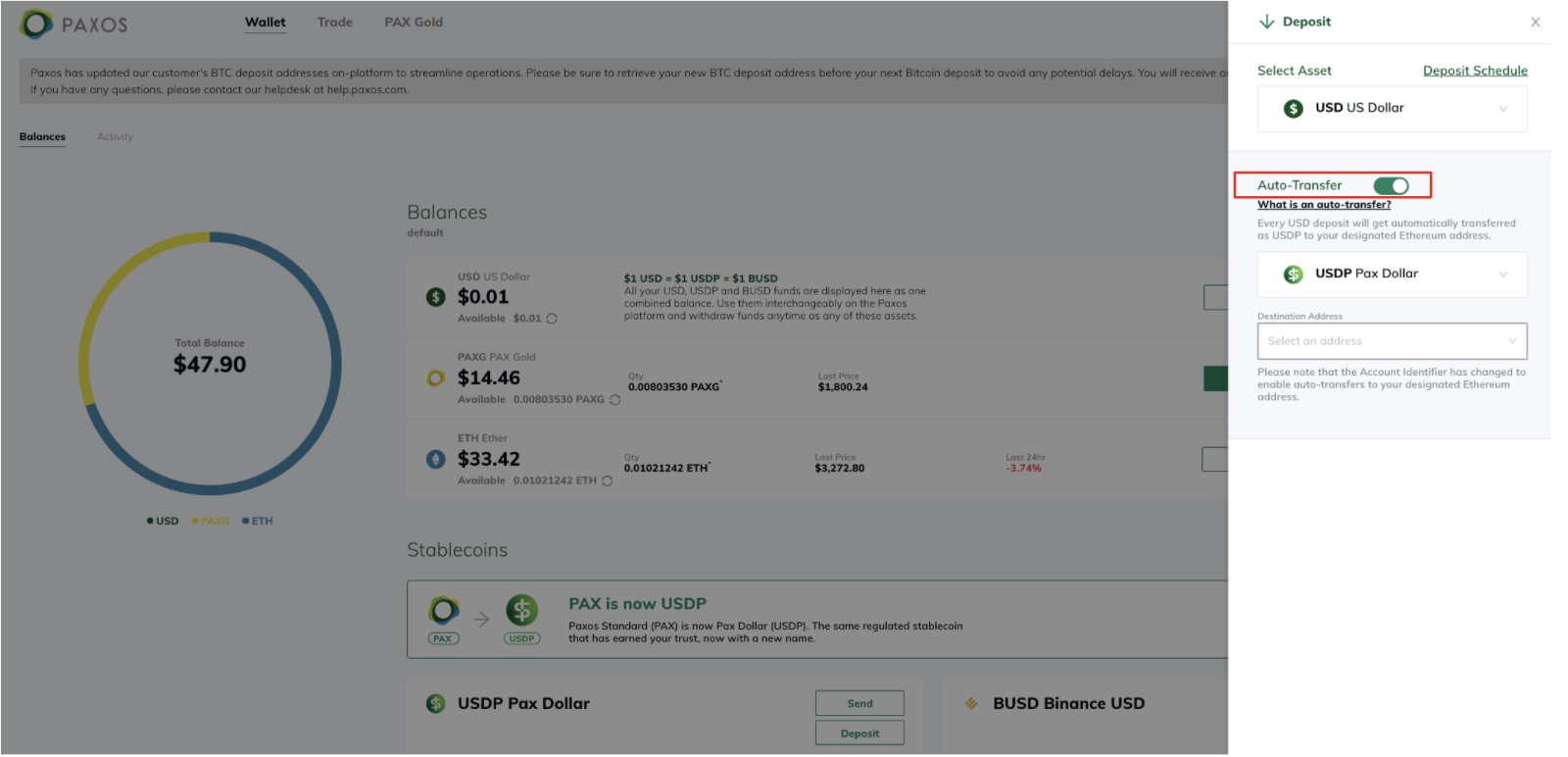
Task: Refresh the PAXG available balance
Action: coord(614,400)
